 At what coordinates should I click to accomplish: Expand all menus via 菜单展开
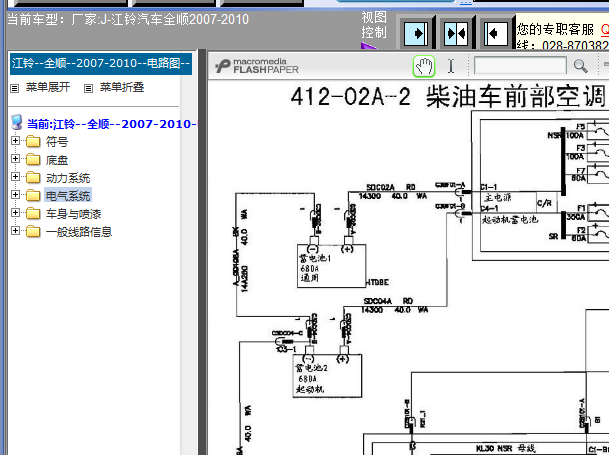tap(48, 87)
